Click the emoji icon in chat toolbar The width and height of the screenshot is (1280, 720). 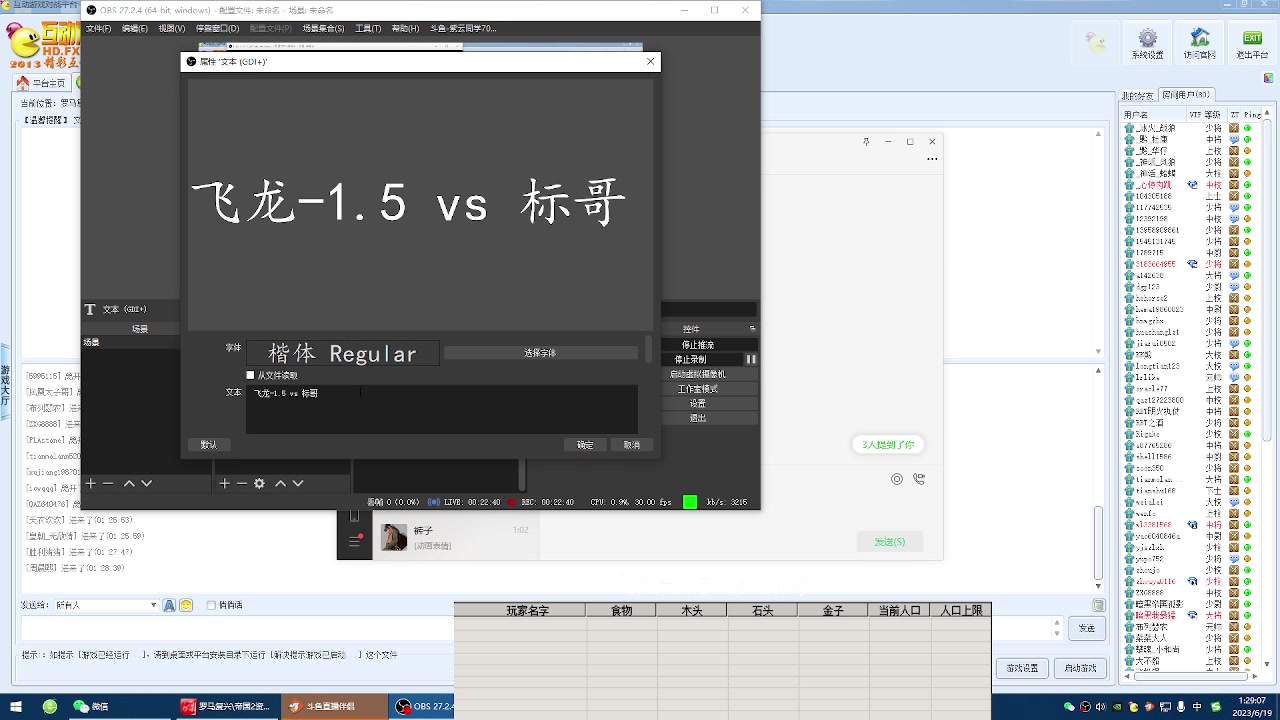[x=897, y=480]
